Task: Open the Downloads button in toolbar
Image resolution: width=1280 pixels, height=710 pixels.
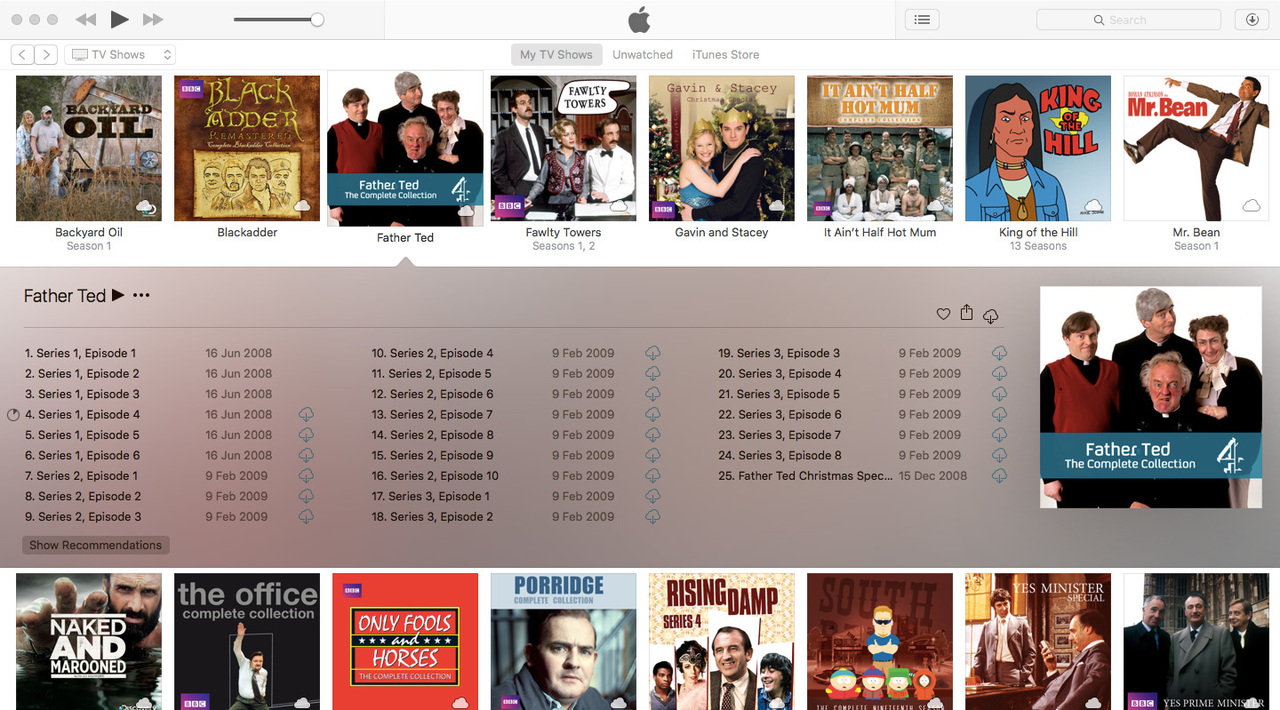Action: click(1252, 20)
